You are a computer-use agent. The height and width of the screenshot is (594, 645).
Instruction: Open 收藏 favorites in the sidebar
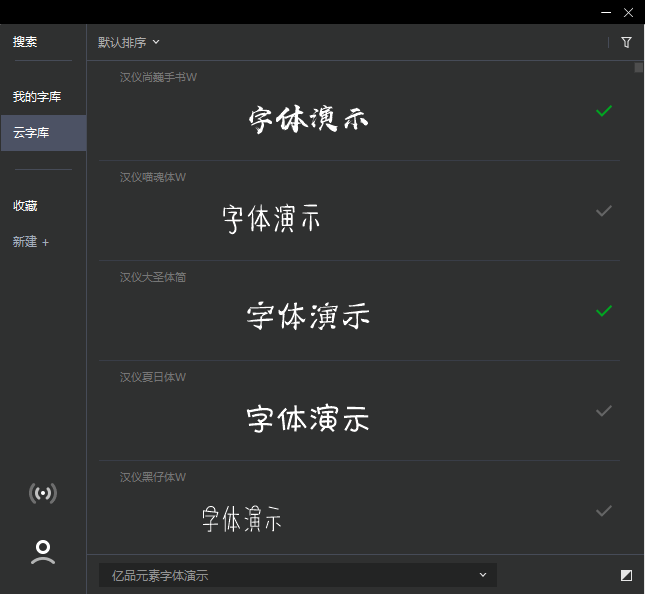(x=25, y=206)
